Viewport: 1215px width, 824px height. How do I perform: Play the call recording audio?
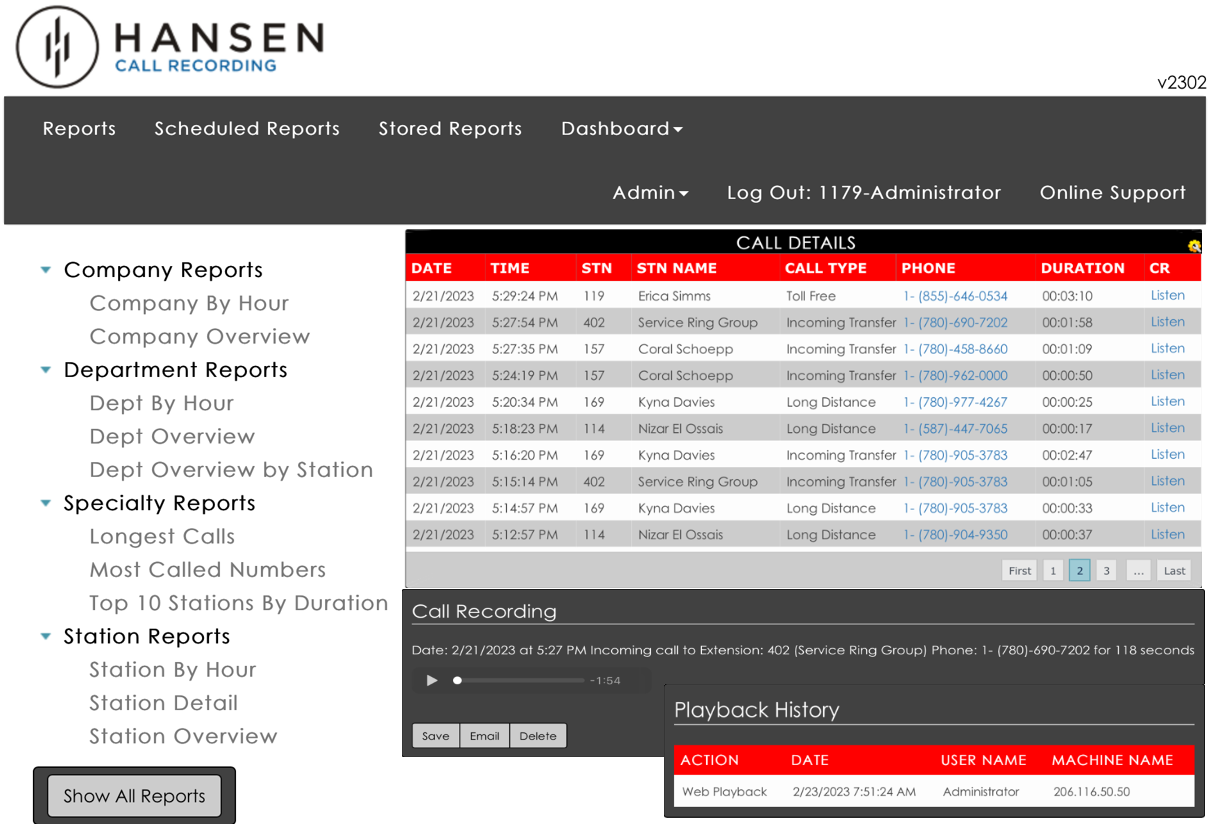432,681
